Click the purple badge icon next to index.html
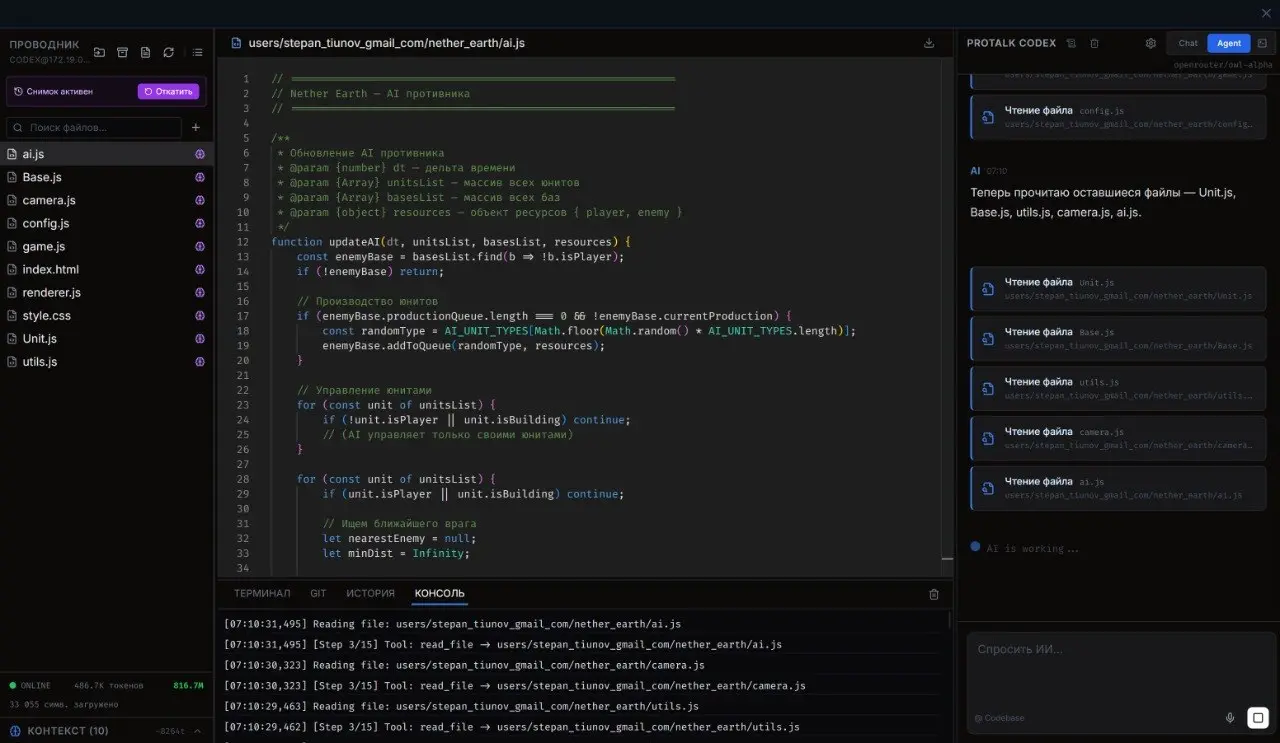1280x743 pixels. (200, 269)
